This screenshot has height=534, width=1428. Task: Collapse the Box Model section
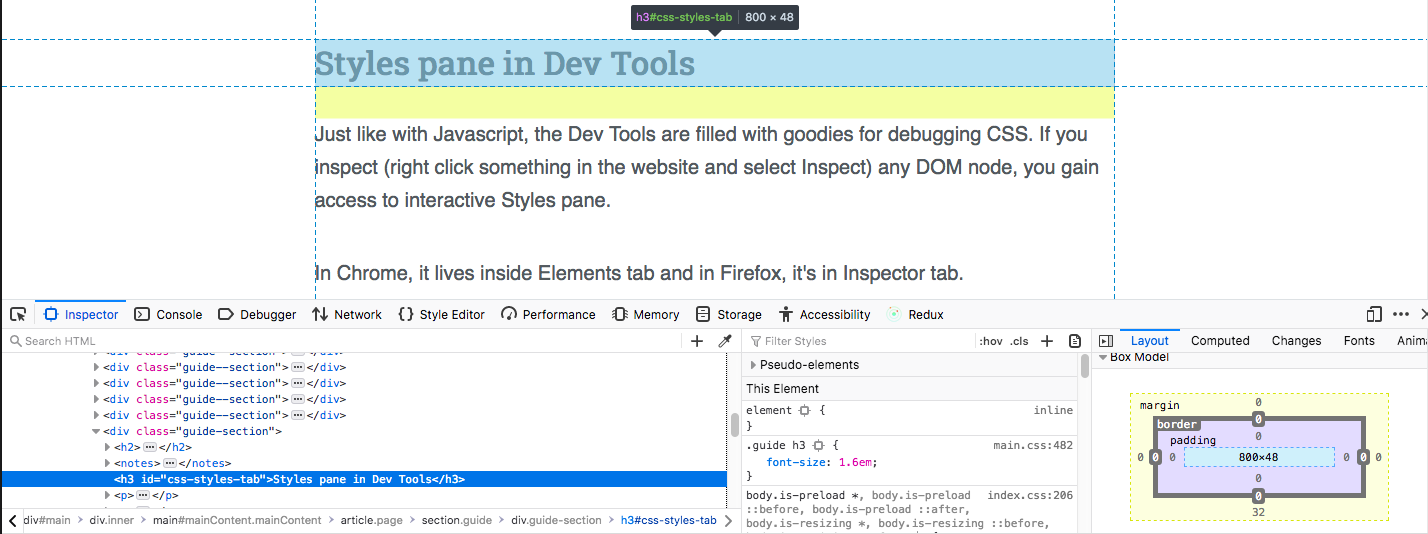(1104, 357)
